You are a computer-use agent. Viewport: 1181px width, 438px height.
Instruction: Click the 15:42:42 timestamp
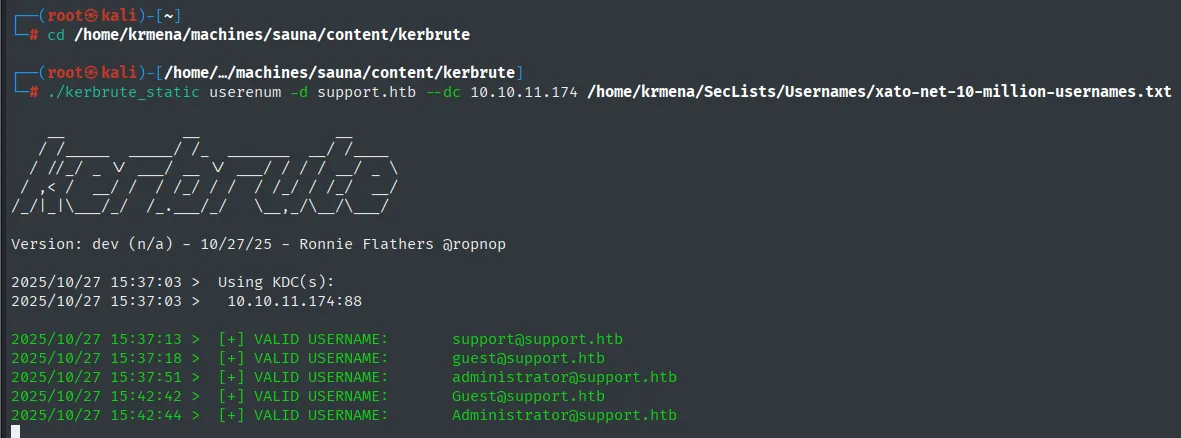146,396
